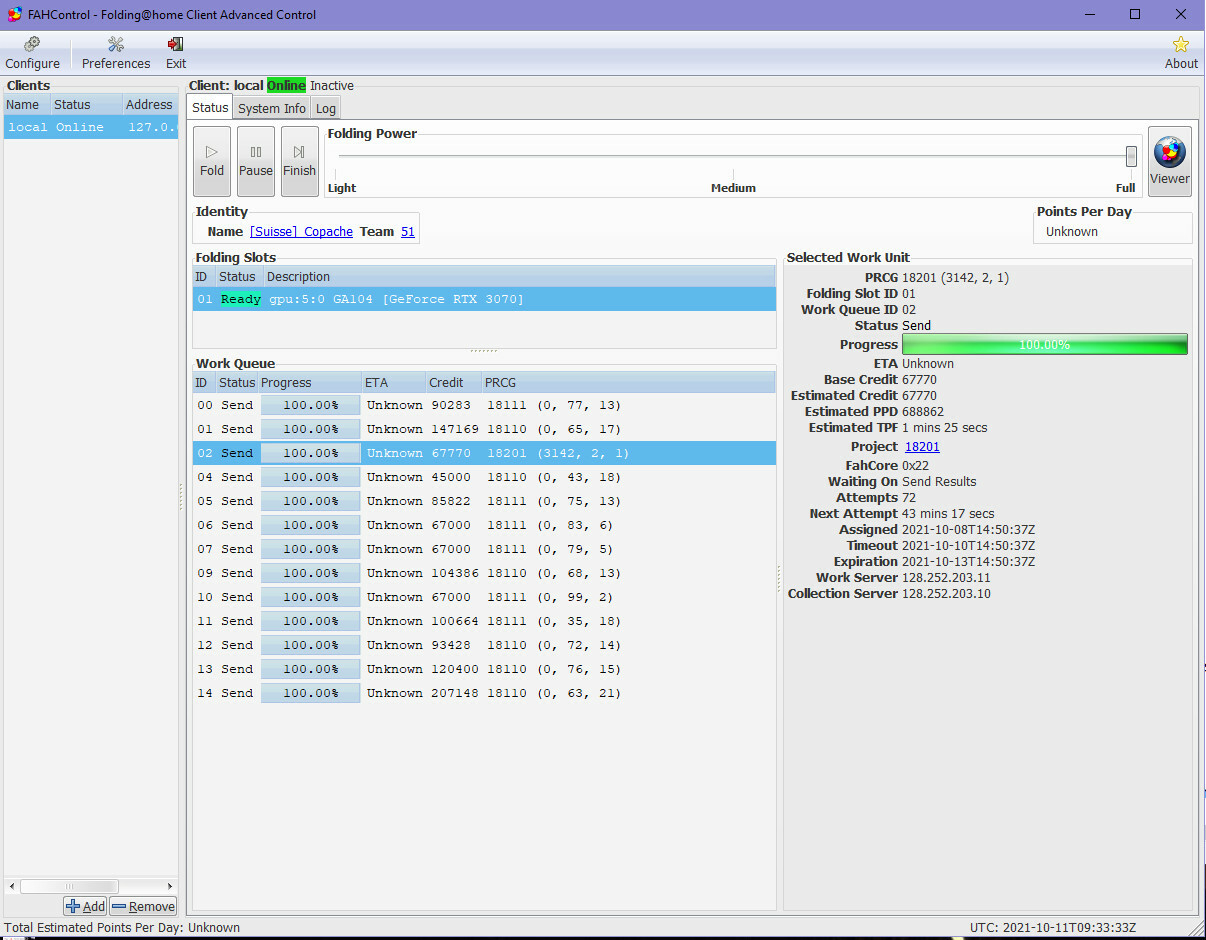Click the Exit toolbar icon
This screenshot has height=940, width=1206.
tap(176, 53)
